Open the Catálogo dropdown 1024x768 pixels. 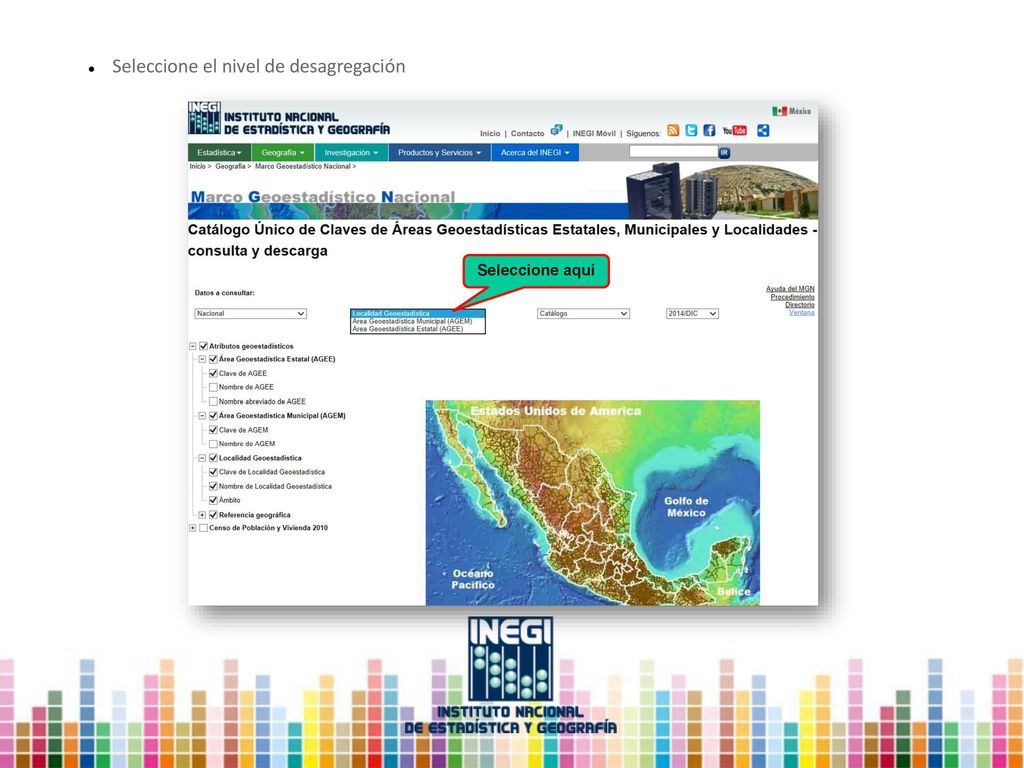583,313
